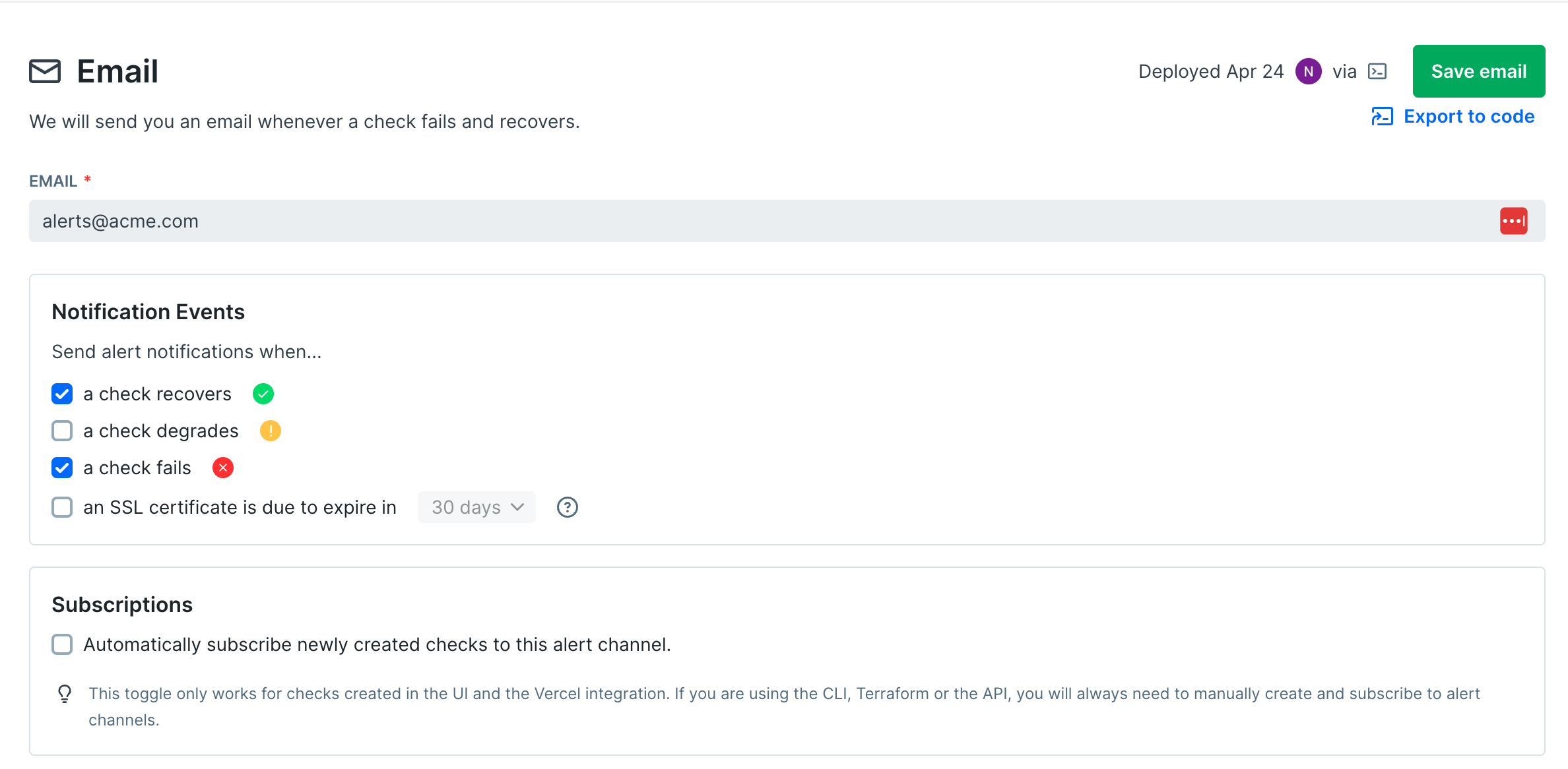Enable notifications when a check degrades
The image size is (1568, 769).
61,431
